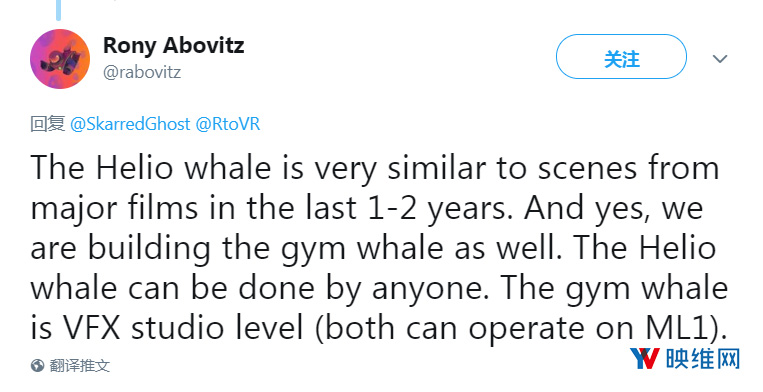
Task: Translate tweet via 翻译推文 link
Action: 79,366
